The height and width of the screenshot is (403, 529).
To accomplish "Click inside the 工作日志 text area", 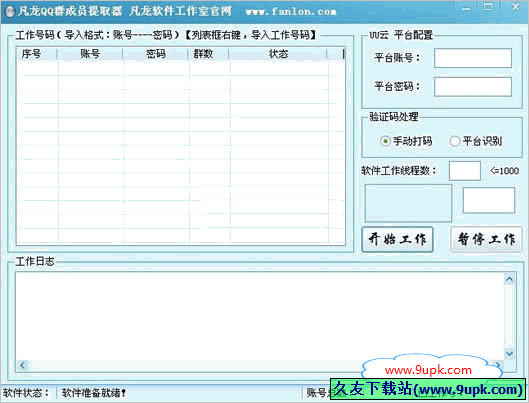I will point(260,316).
